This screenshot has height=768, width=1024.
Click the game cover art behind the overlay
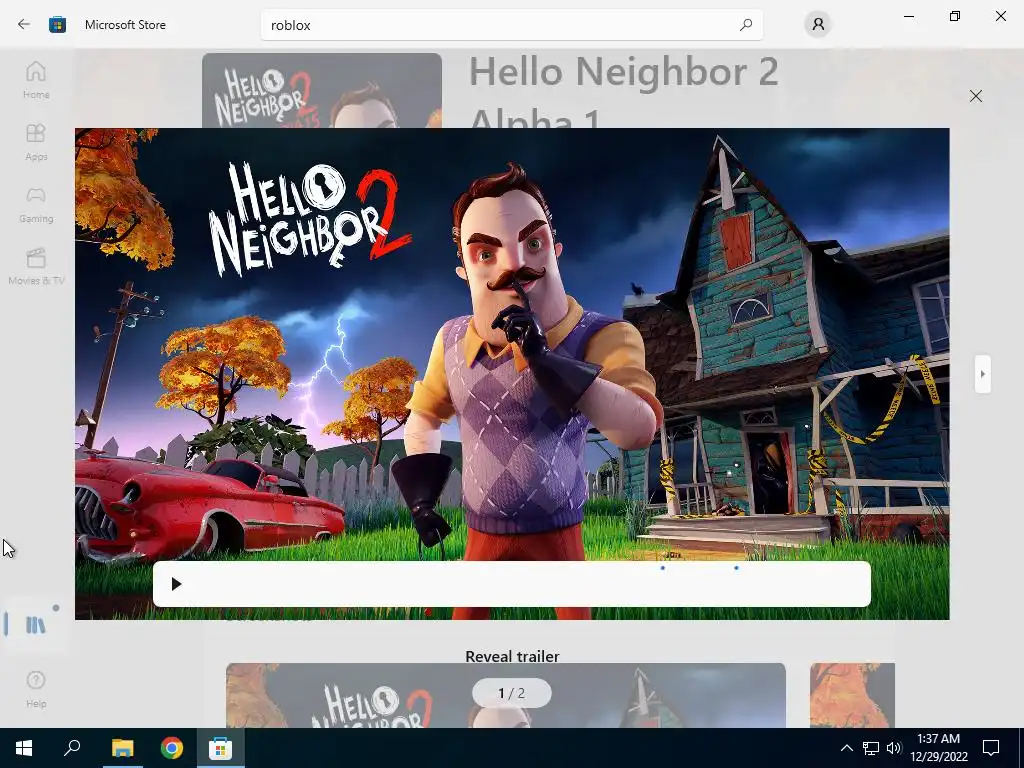point(322,90)
